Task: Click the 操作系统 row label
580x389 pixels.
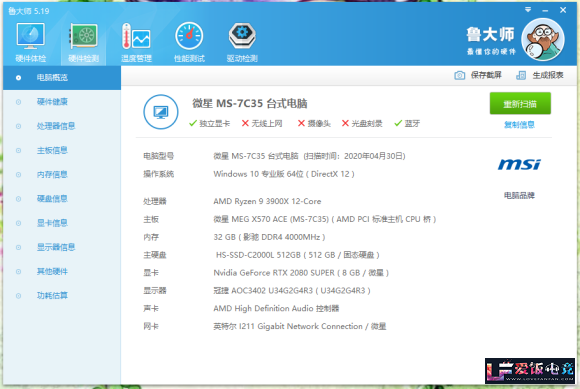Action: tap(159, 174)
